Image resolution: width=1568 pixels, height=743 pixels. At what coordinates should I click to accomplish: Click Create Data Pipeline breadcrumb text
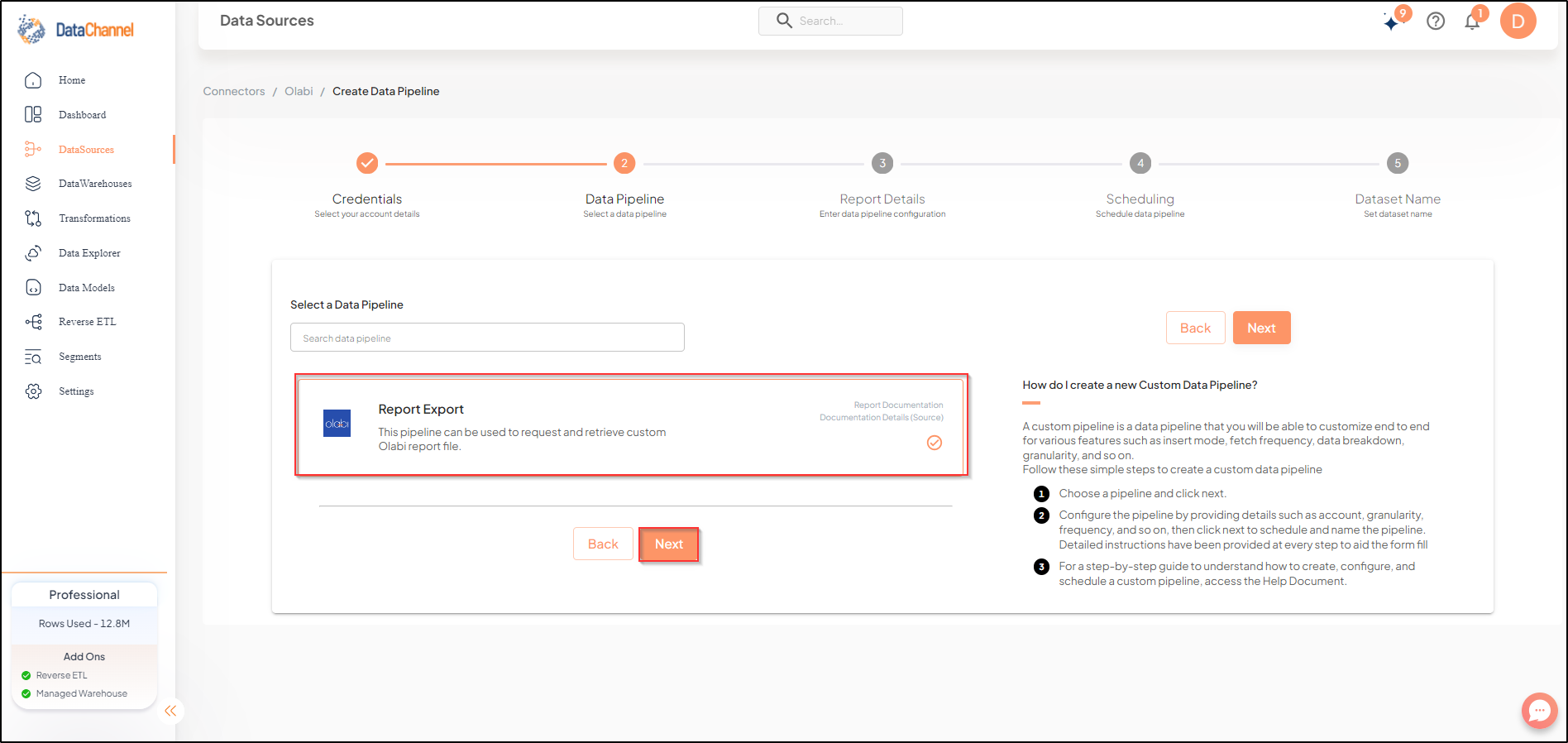(x=385, y=91)
